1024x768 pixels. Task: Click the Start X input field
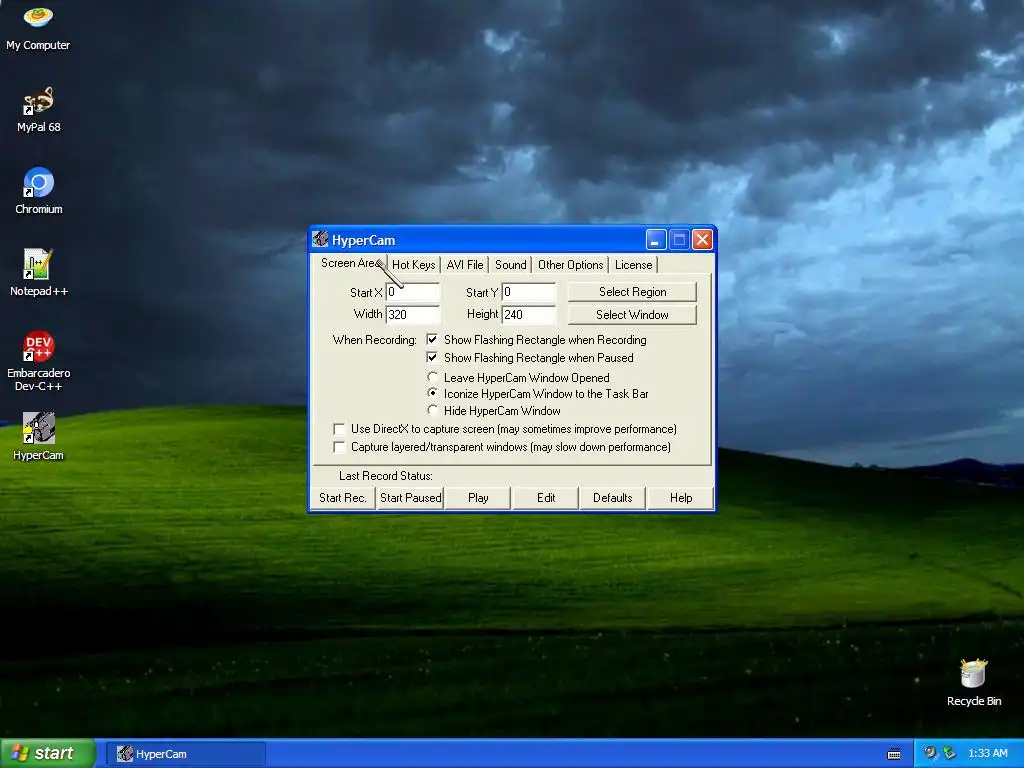[x=413, y=292]
